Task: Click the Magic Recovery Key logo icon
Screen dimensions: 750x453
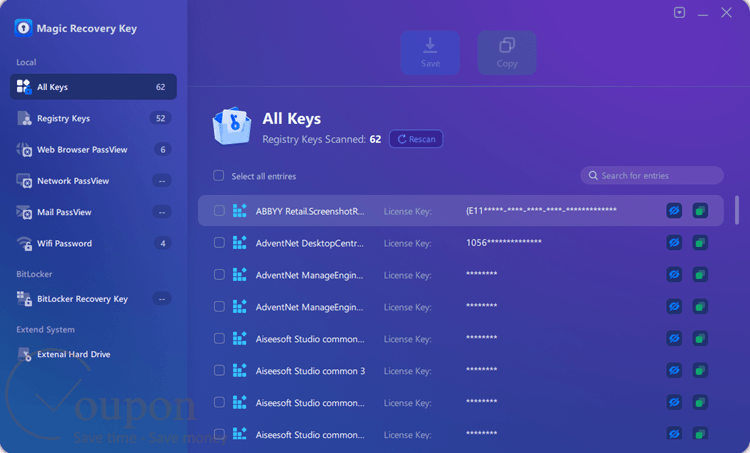Action: [23, 28]
